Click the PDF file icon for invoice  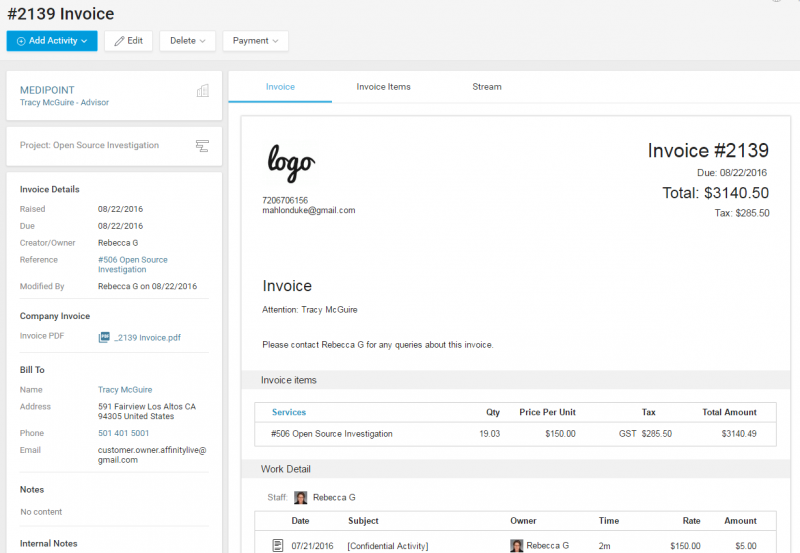[103, 337]
